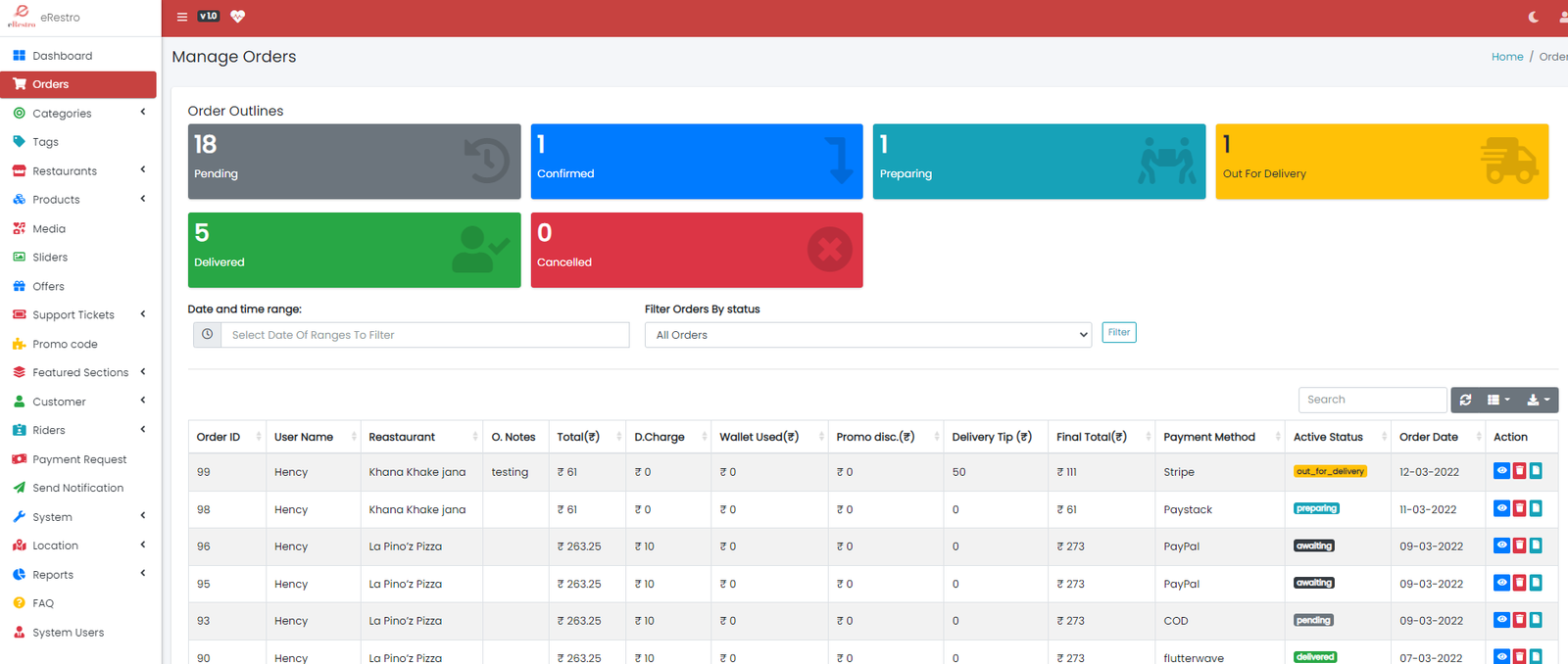Switch to dark mode with moon icon
The width and height of the screenshot is (1568, 664).
click(x=1534, y=17)
